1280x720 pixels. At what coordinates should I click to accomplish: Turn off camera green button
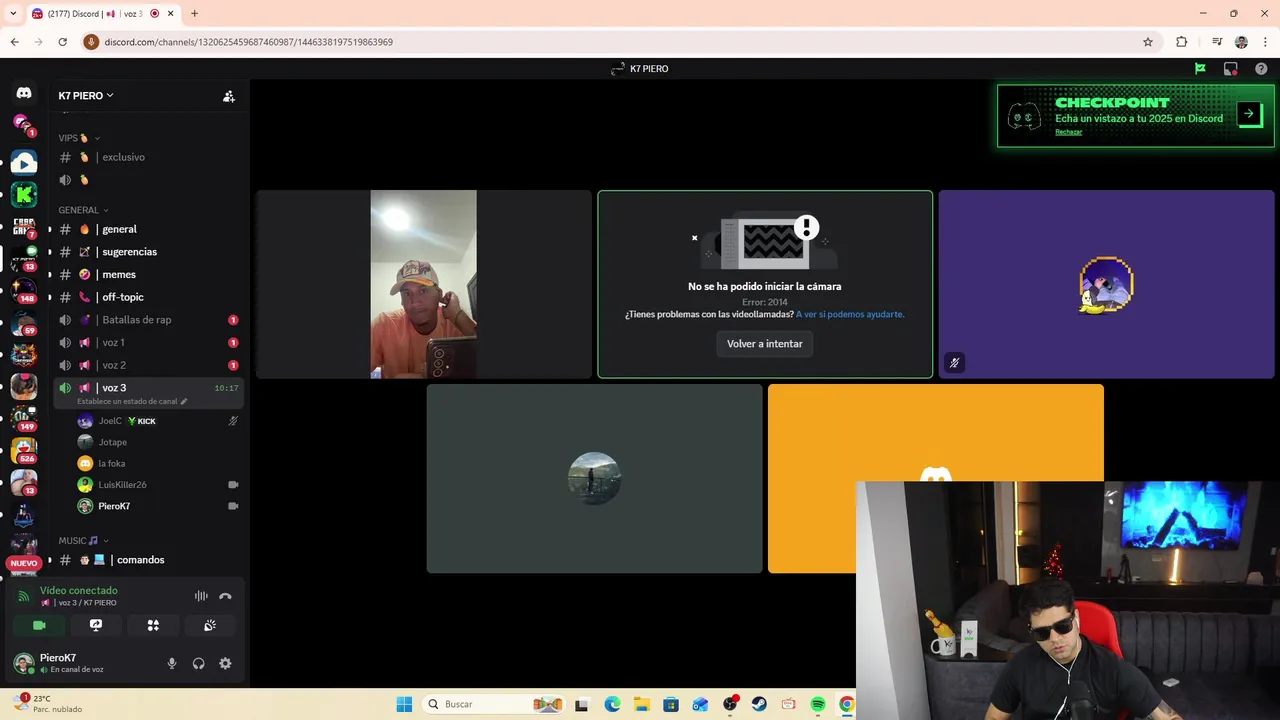click(39, 625)
